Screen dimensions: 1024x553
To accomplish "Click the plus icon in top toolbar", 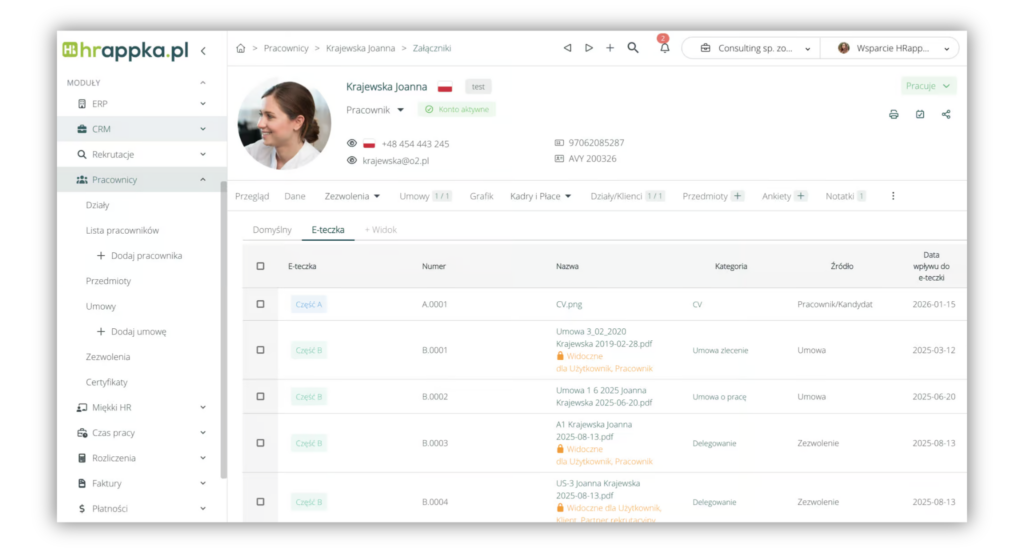I will pos(610,48).
